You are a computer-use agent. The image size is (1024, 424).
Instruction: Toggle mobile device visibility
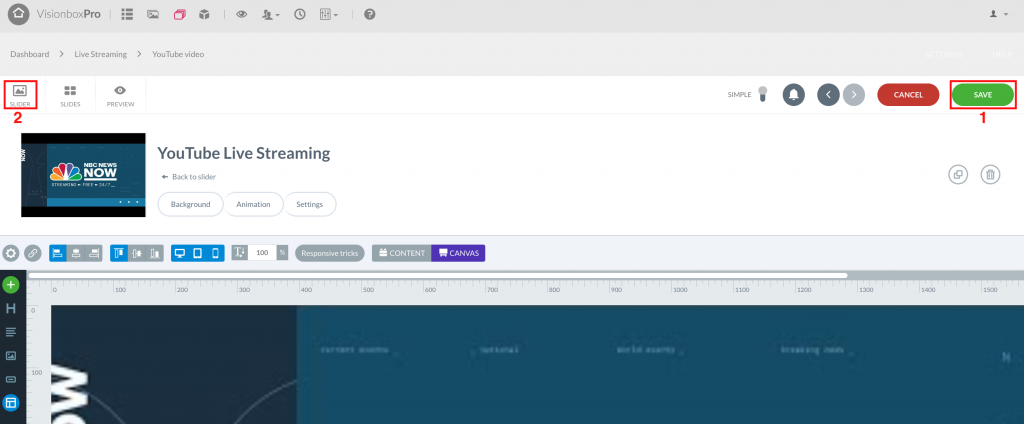[x=216, y=253]
